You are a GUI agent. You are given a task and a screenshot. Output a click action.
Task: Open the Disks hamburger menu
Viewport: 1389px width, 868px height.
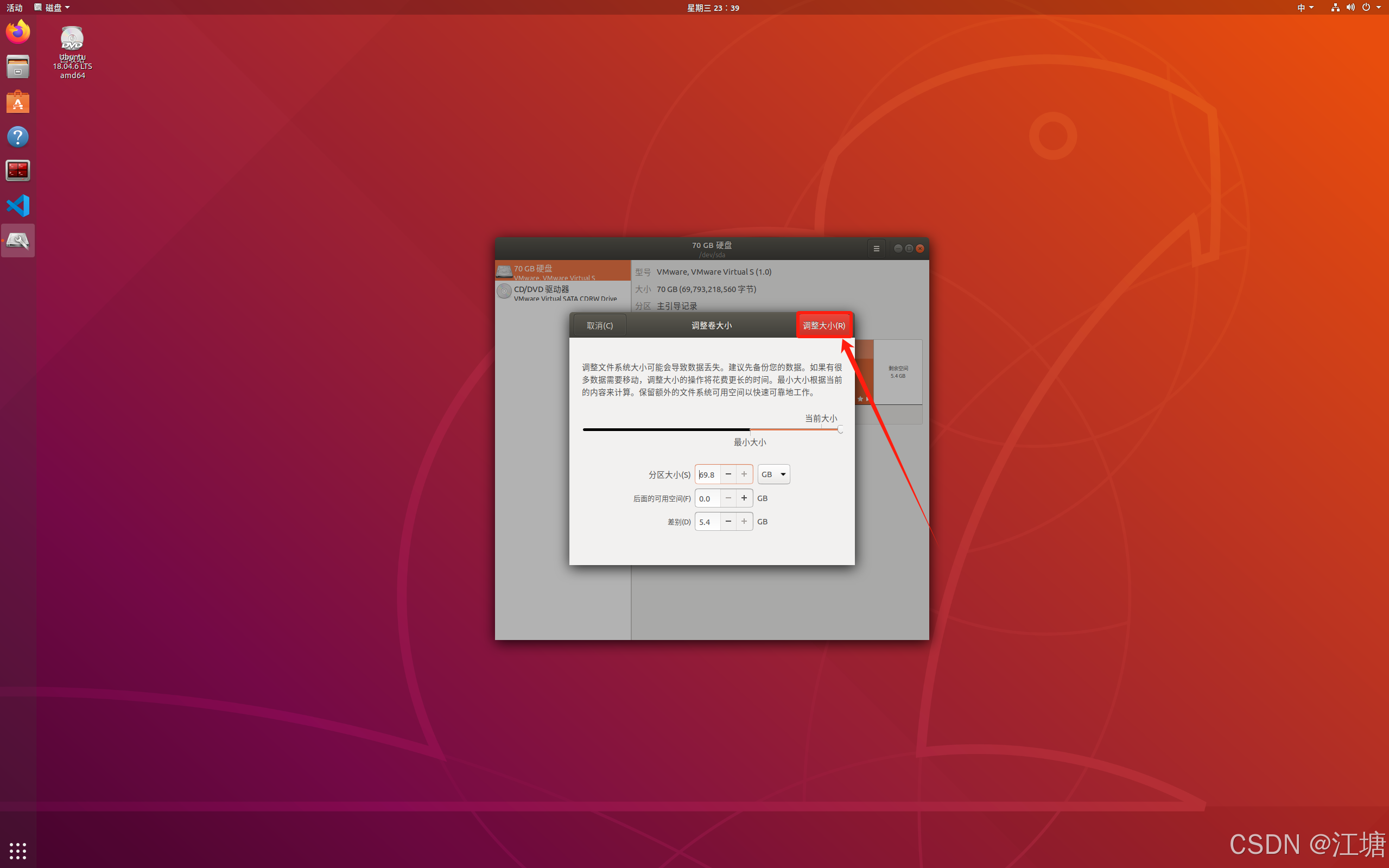coord(876,249)
